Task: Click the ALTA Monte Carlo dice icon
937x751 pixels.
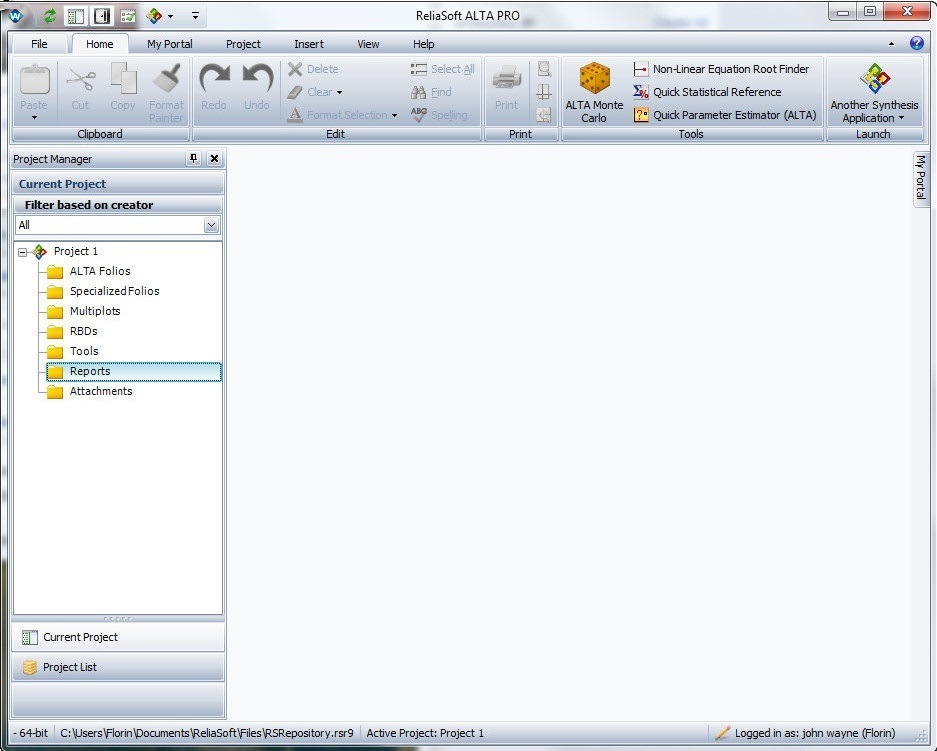Action: (595, 78)
